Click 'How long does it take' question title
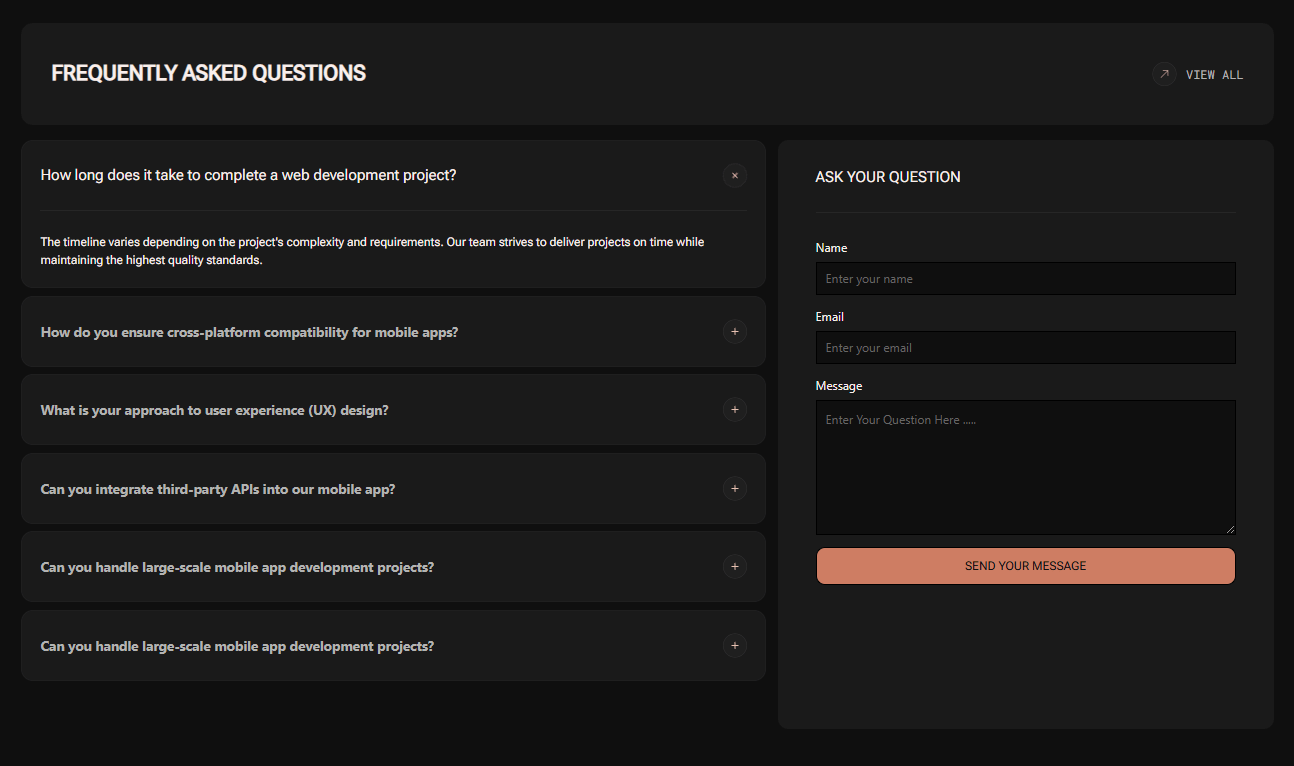The image size is (1294, 766). 248,175
